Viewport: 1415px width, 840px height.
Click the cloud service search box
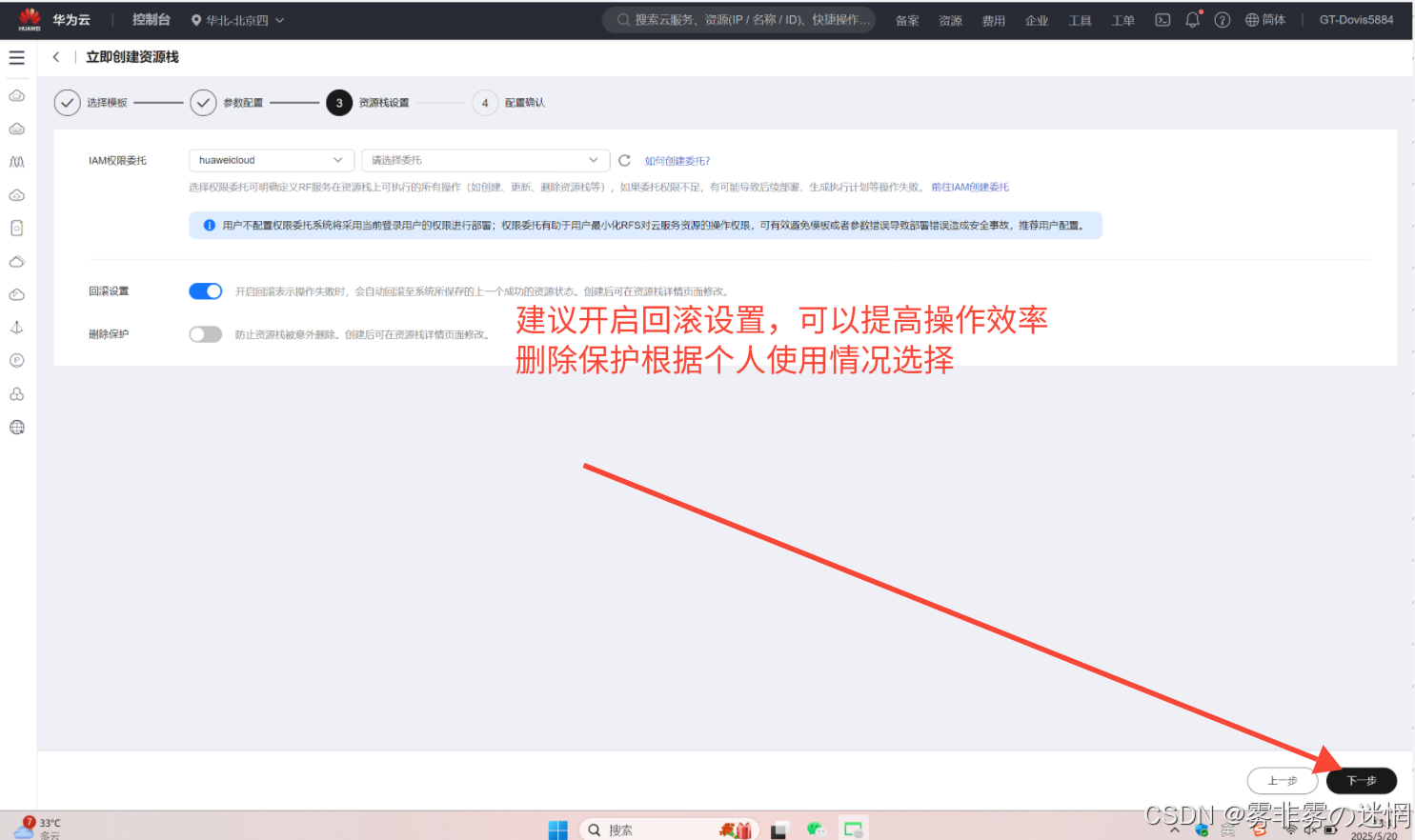(x=739, y=19)
